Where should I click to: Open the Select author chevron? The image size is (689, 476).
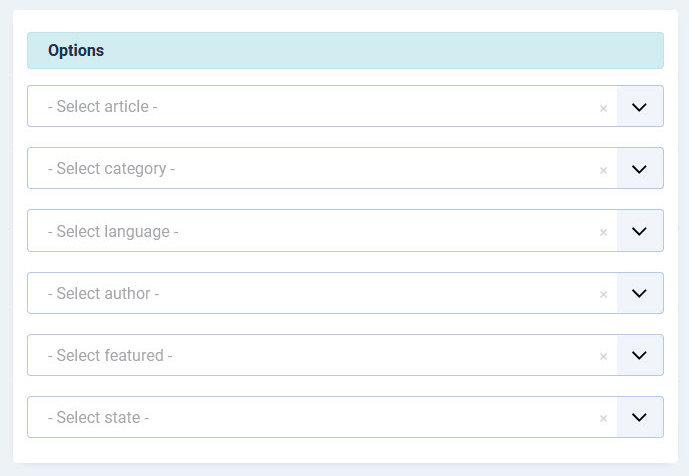(640, 294)
